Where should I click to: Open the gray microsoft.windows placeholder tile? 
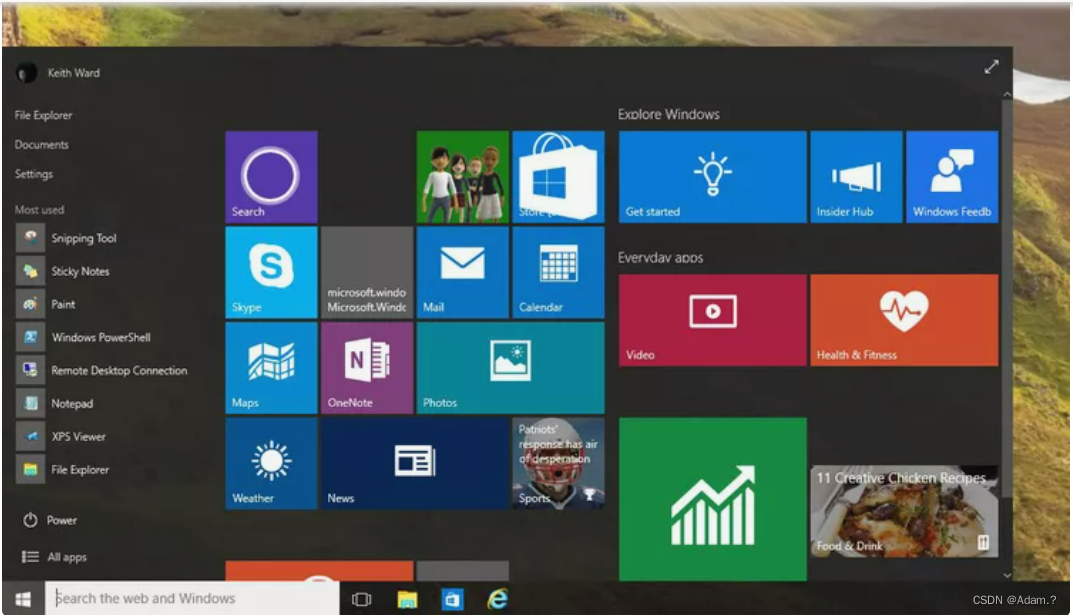pos(367,272)
